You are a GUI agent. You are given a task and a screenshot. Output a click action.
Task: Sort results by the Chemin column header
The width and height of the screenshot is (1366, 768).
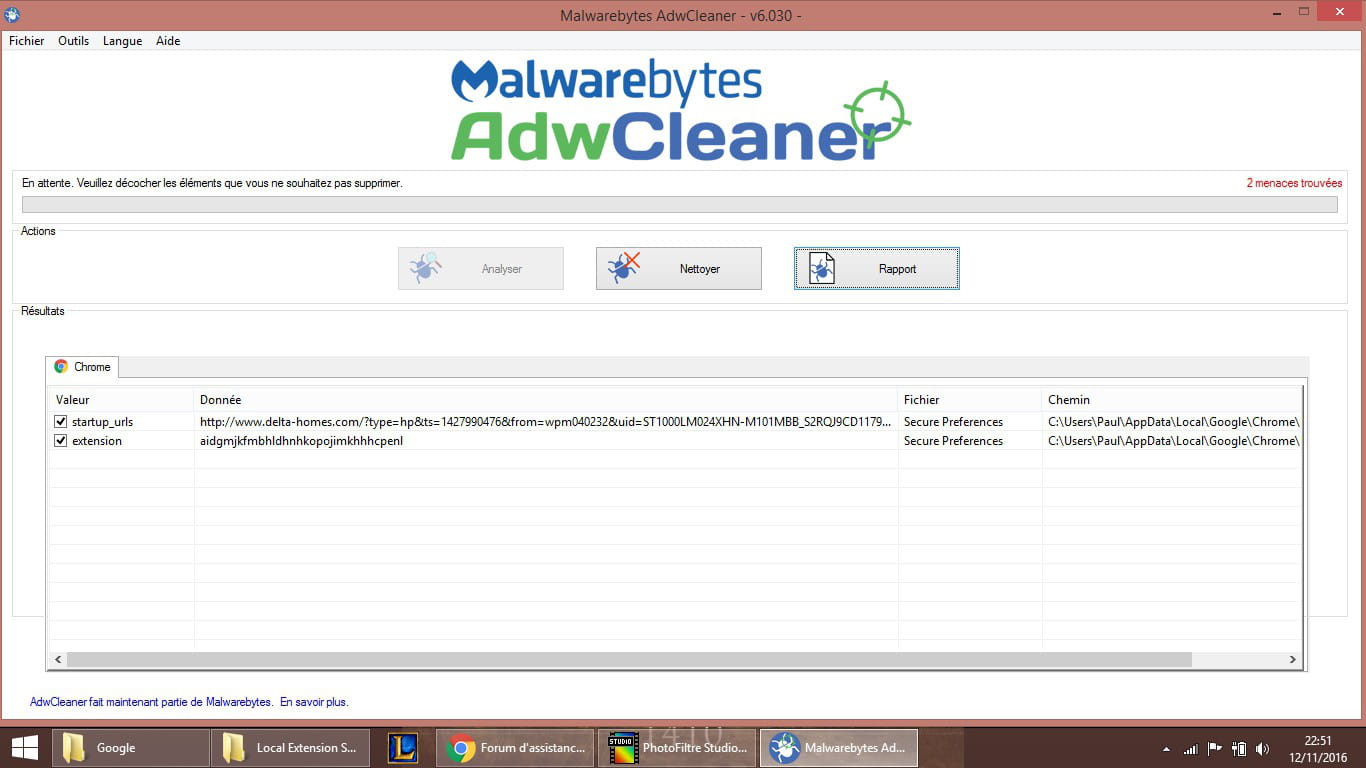[1172, 400]
